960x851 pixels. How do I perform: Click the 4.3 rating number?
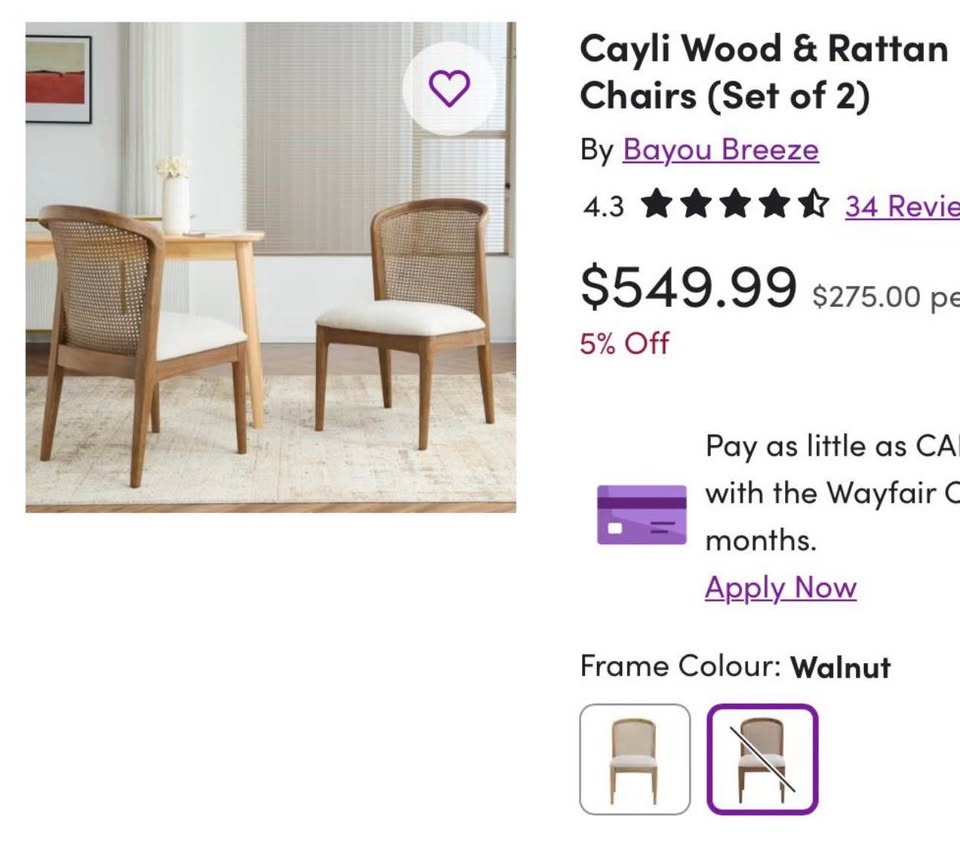click(603, 206)
